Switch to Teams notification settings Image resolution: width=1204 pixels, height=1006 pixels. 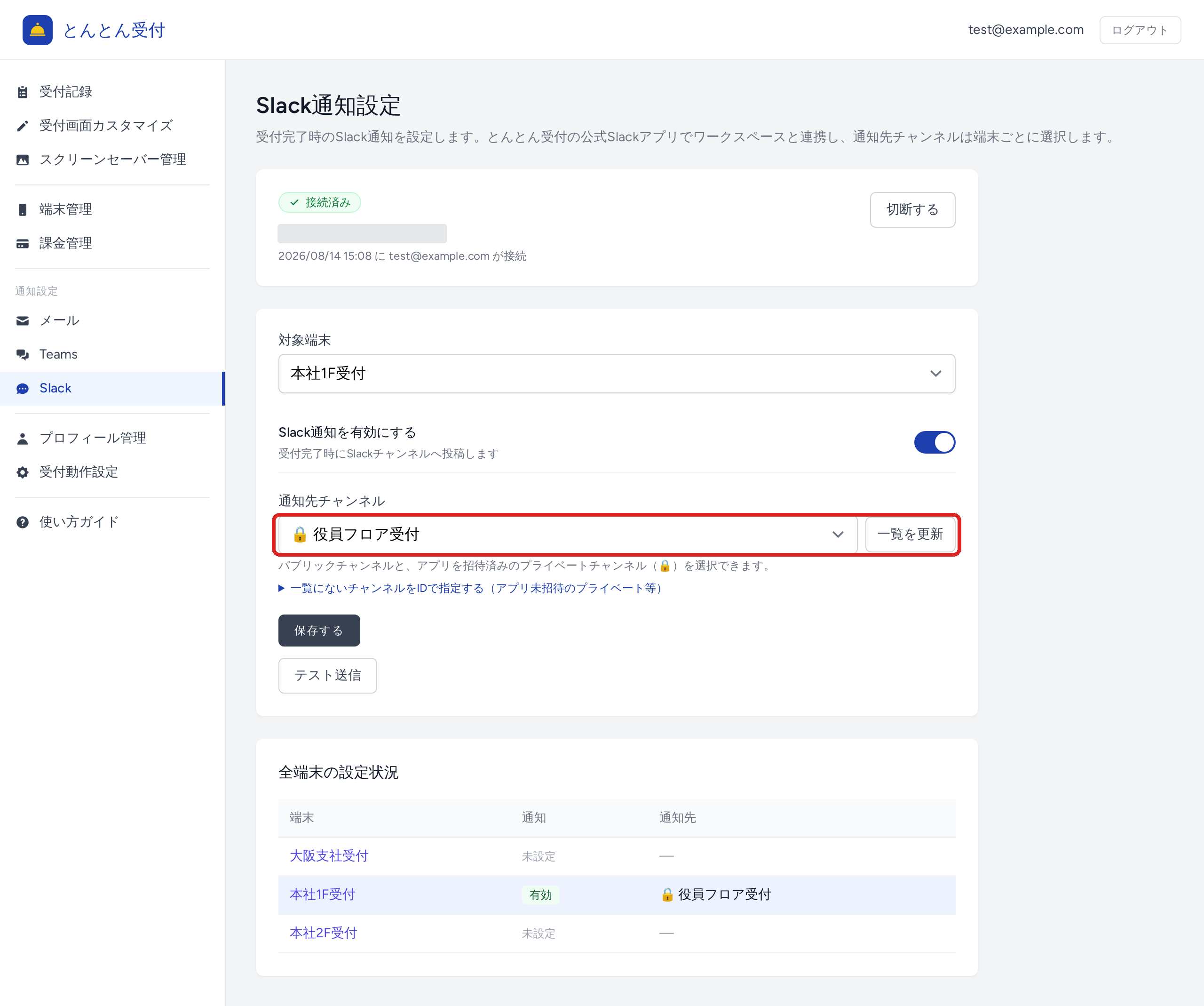coord(112,354)
